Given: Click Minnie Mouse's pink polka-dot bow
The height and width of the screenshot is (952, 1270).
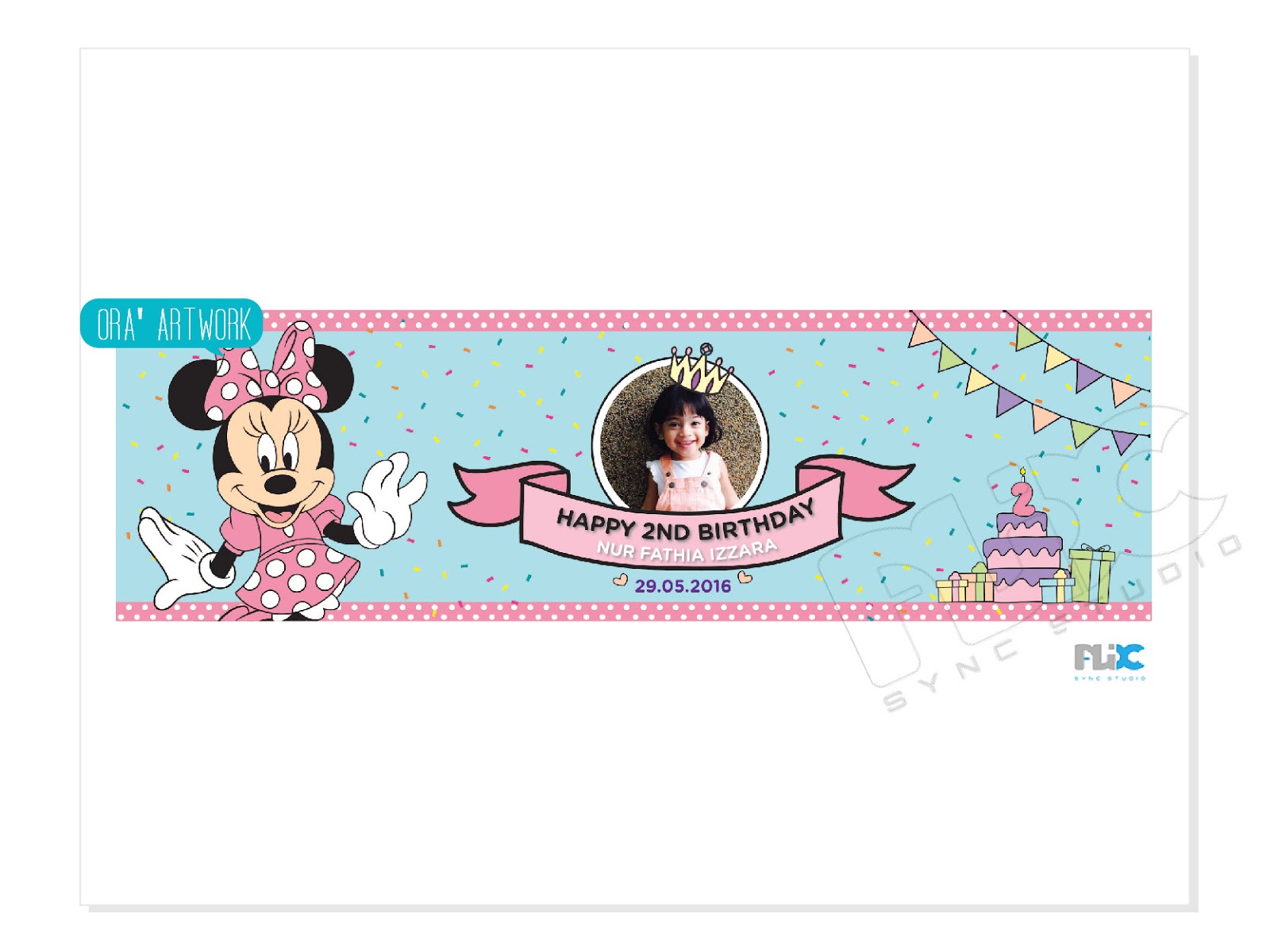Looking at the screenshot, I should [265, 371].
